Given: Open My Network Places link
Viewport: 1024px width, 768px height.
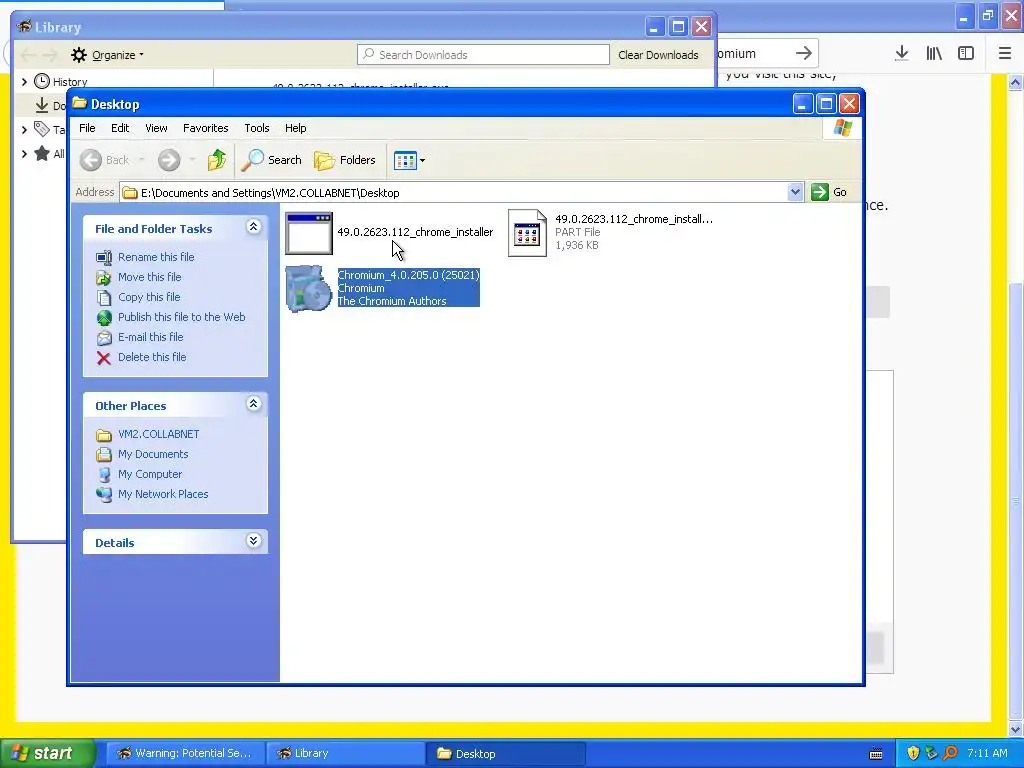Looking at the screenshot, I should coord(163,494).
